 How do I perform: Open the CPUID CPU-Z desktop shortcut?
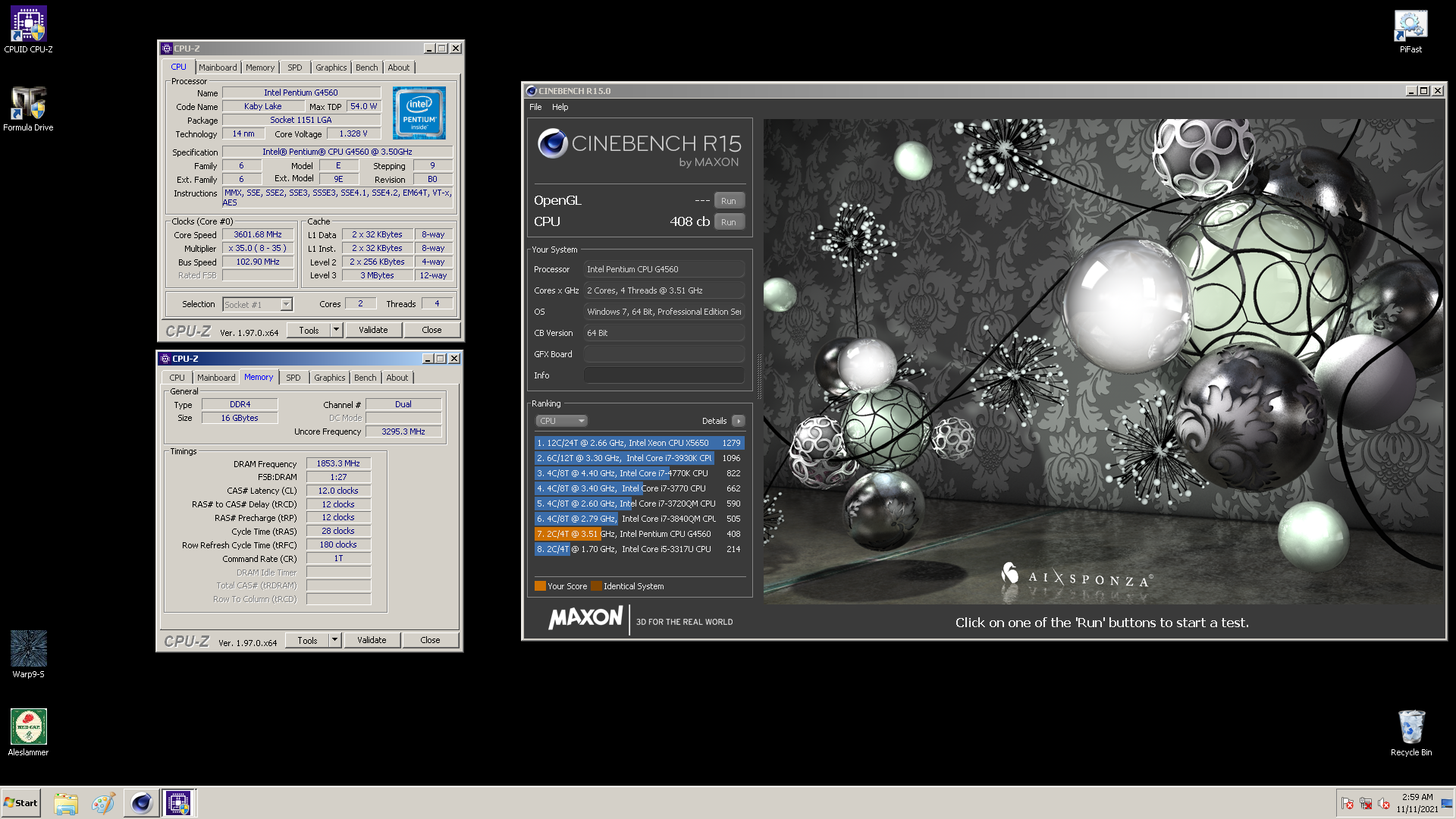pos(28,29)
